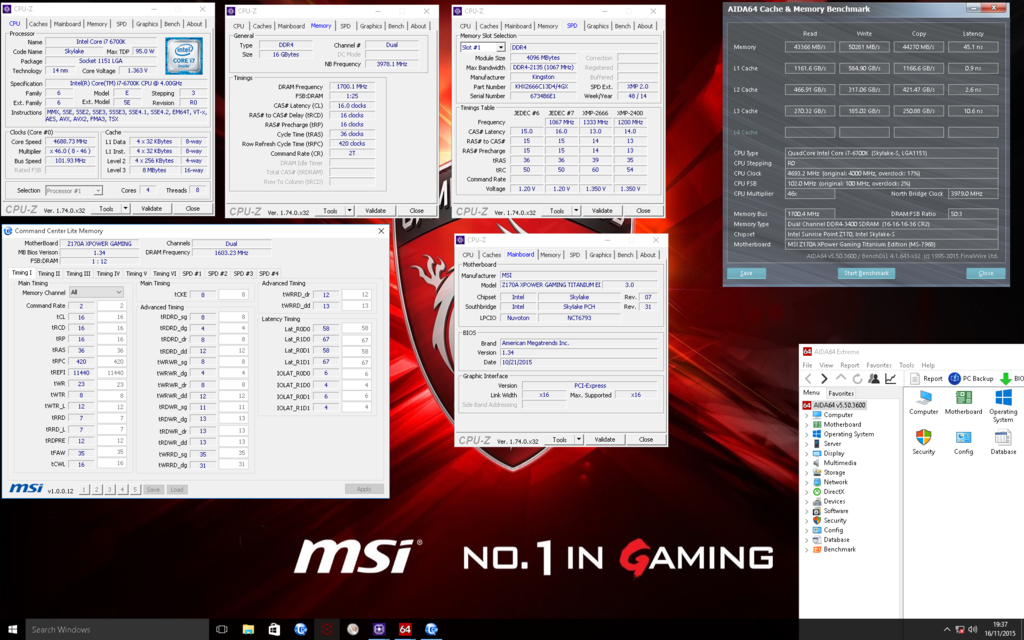Click Close button in CPU-Z SPD window
Viewport: 1024px width, 640px height.
point(643,211)
